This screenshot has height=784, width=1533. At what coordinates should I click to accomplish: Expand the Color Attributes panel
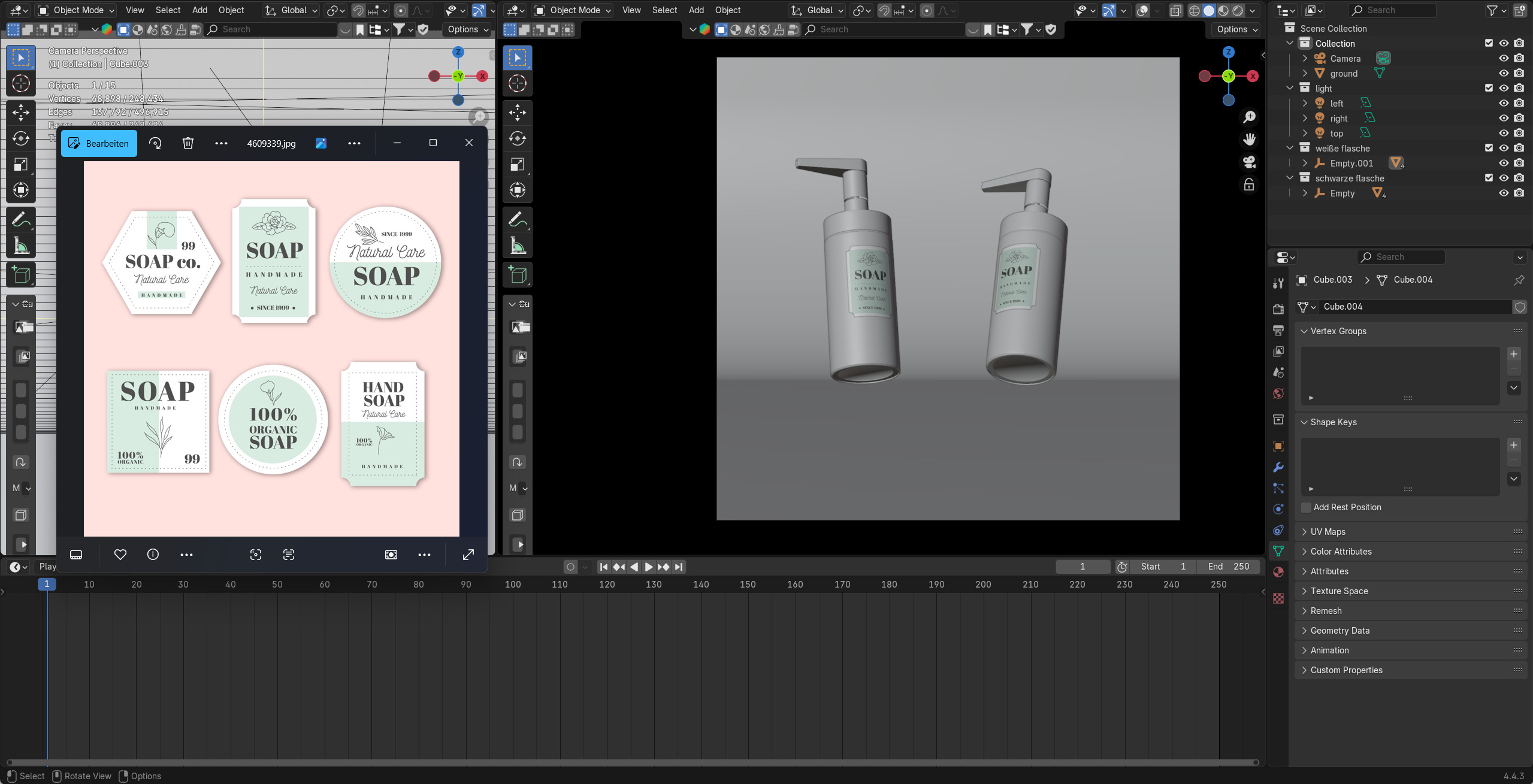tap(1411, 552)
